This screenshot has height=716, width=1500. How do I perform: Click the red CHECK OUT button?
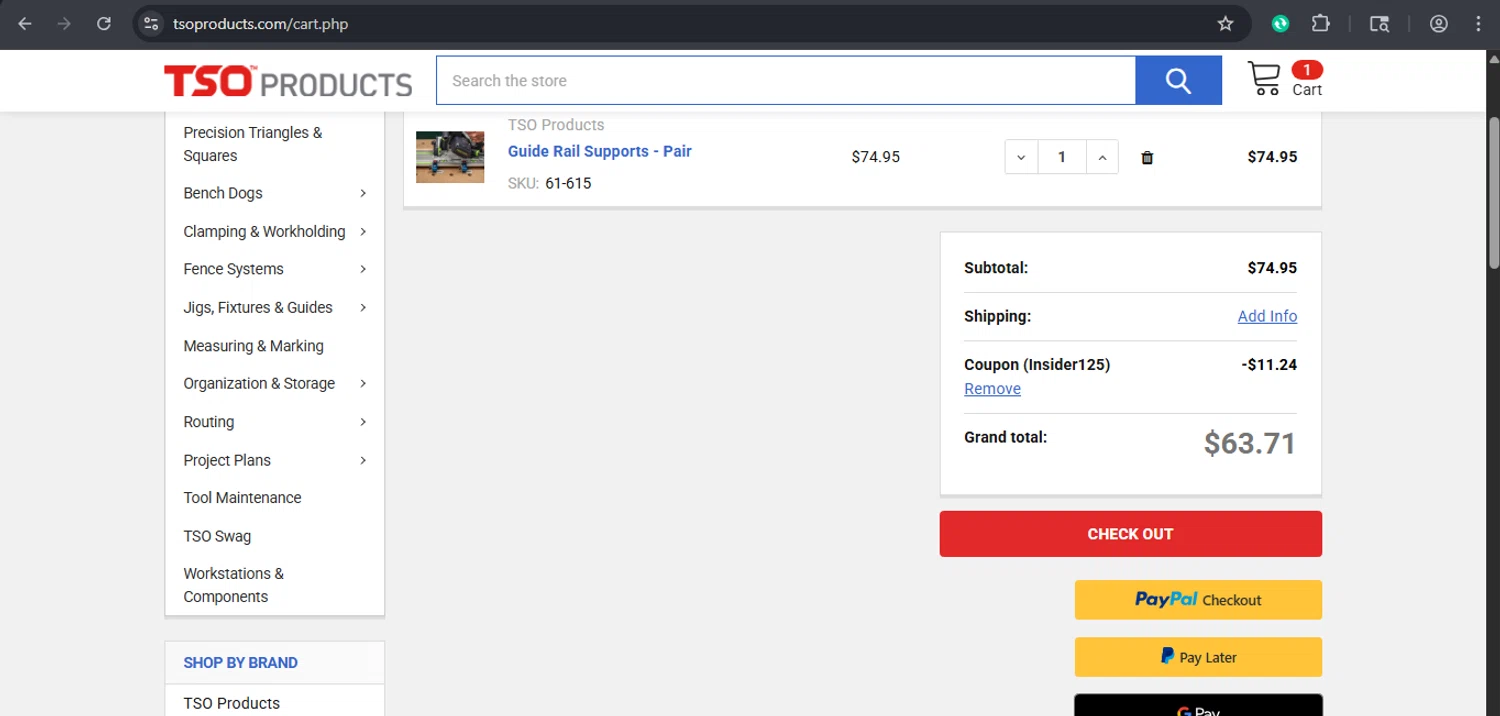click(x=1130, y=534)
